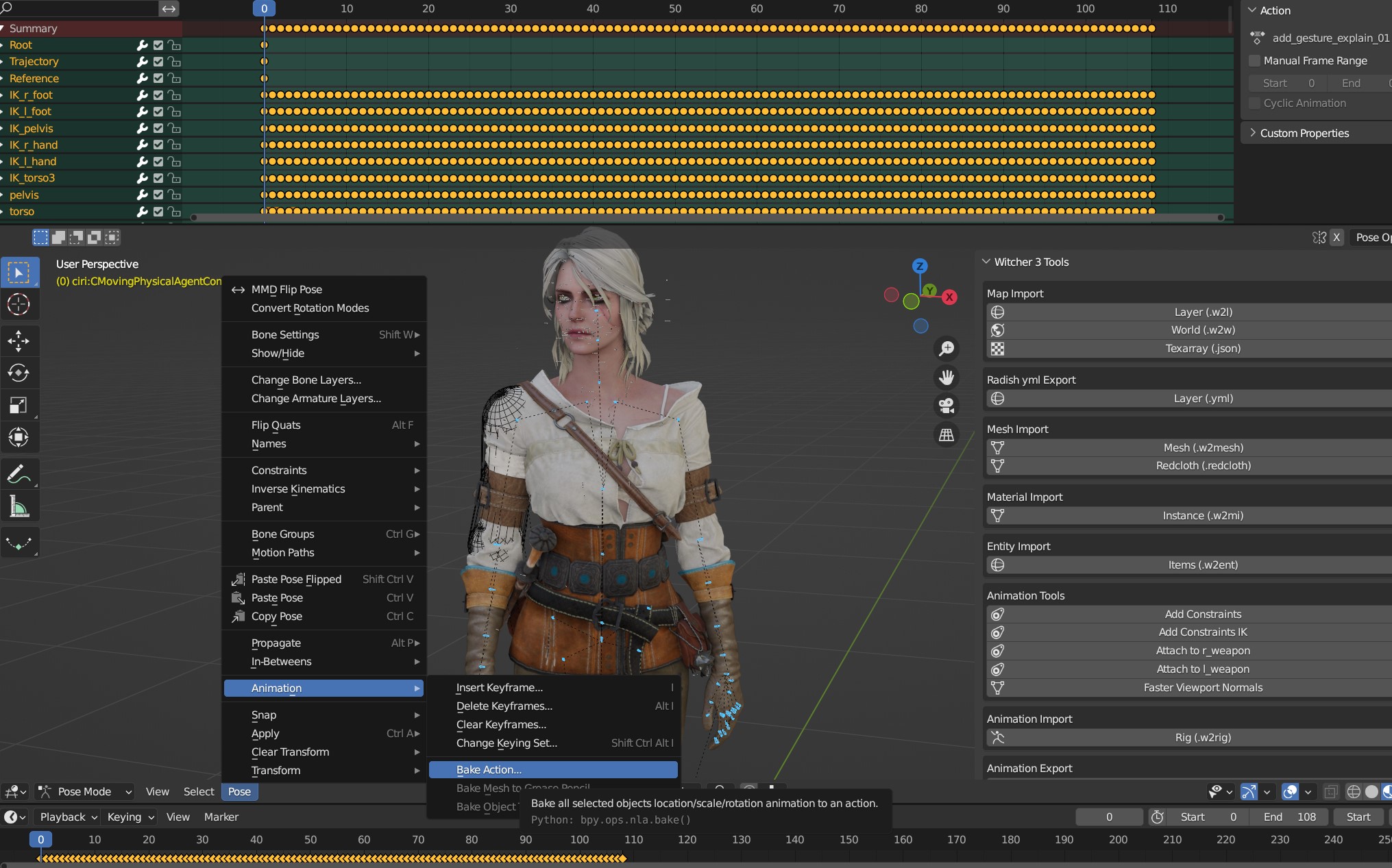The image size is (1392, 868).
Task: Select the Transform tool
Action: pos(19,437)
